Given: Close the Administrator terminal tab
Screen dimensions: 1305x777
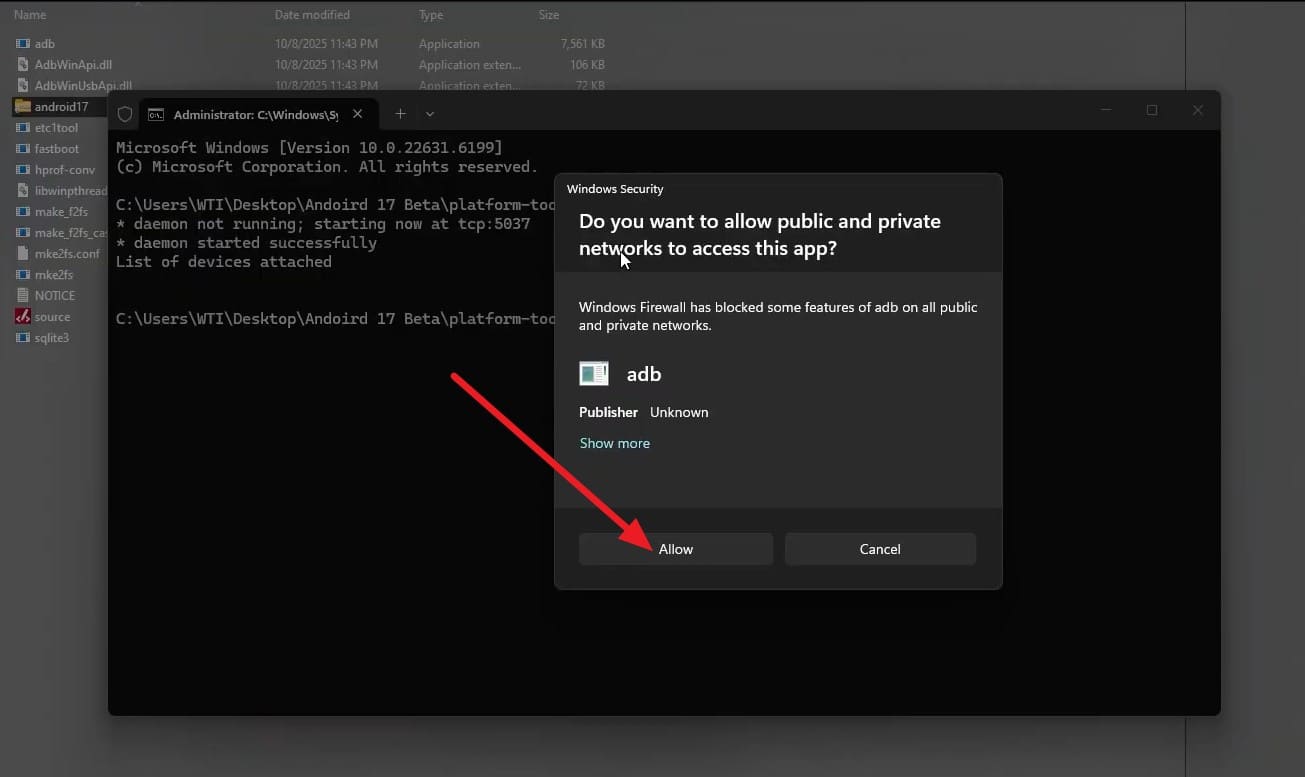Looking at the screenshot, I should [x=358, y=114].
